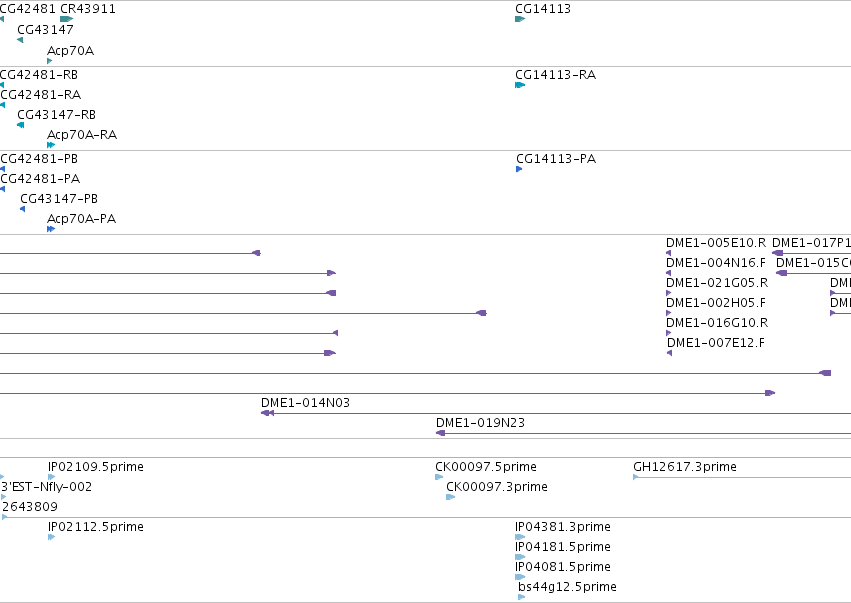Screen dimensions: 851x603
Task: Select EST CK00097.3prime label
Action: [497, 487]
